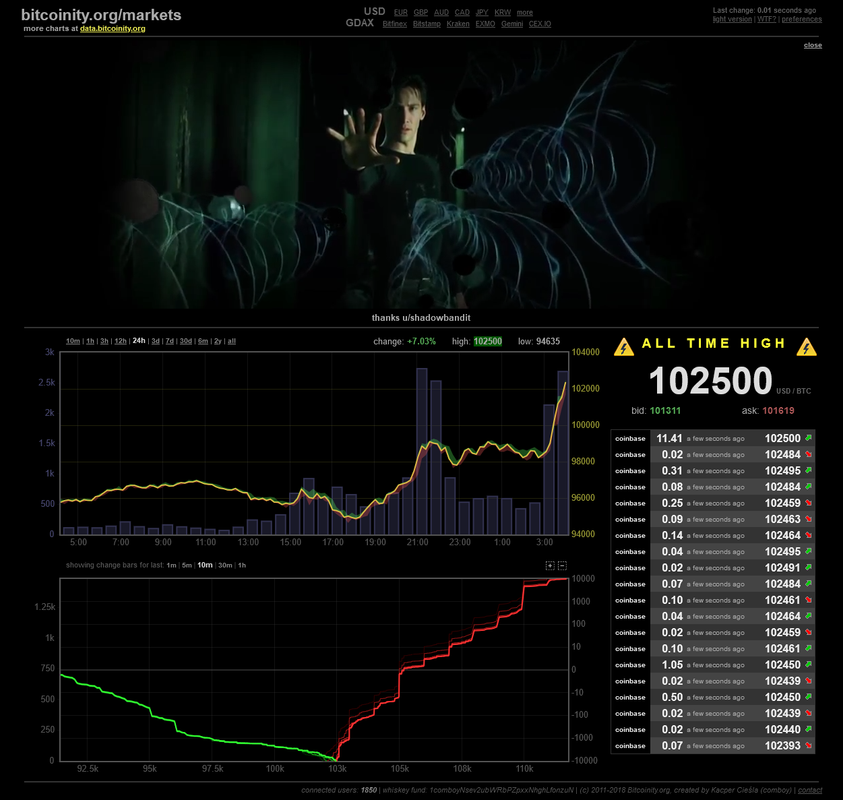Open the light version link
Viewport: 843px width, 800px height.
click(x=732, y=19)
